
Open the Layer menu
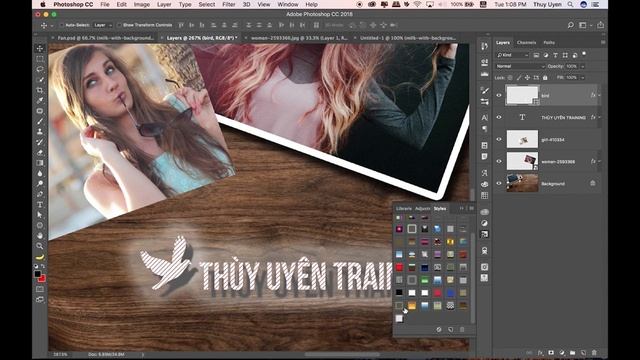(164, 4)
